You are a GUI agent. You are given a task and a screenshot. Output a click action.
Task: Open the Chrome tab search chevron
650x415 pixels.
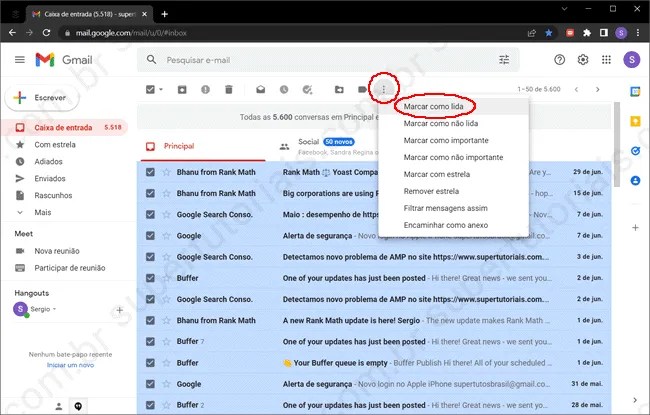[x=565, y=9]
